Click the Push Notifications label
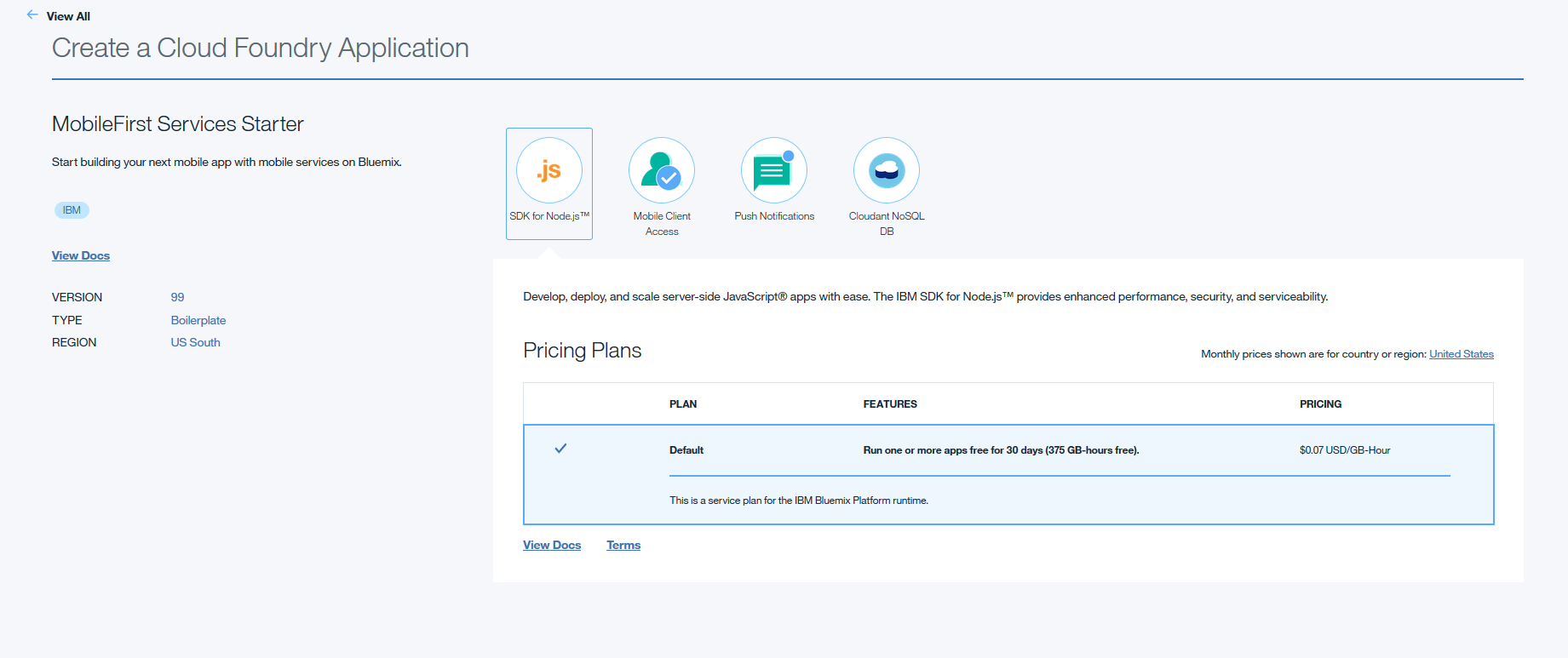The image size is (1568, 658). pos(774,216)
